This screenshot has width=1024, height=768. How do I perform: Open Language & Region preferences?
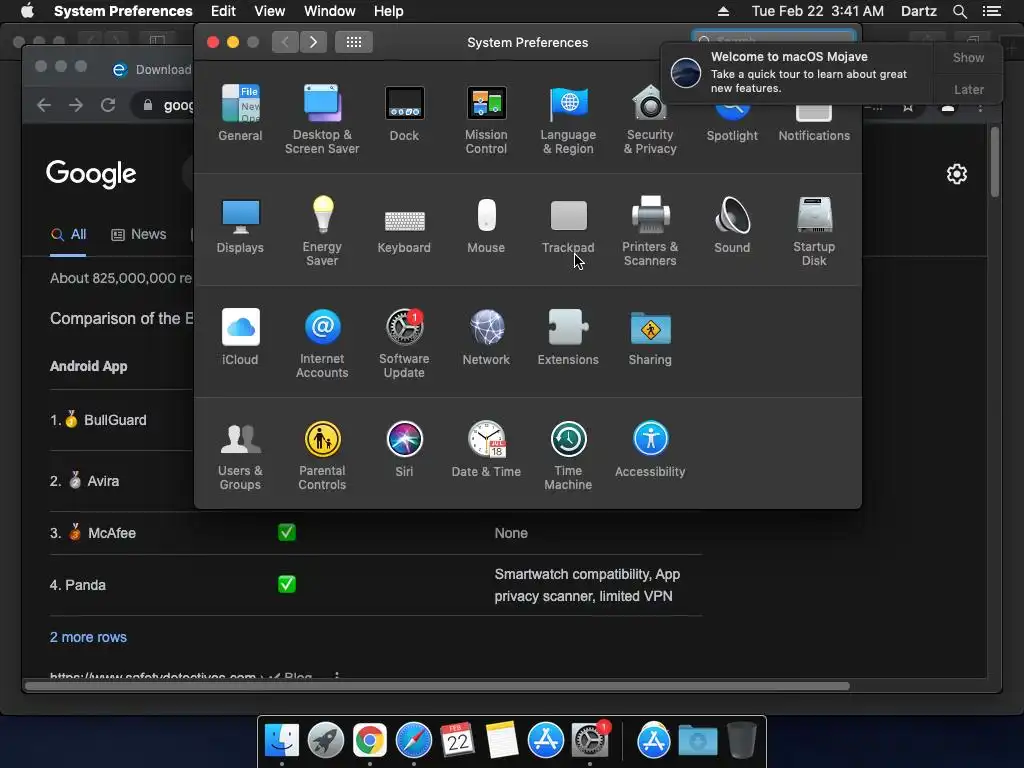pyautogui.click(x=568, y=119)
